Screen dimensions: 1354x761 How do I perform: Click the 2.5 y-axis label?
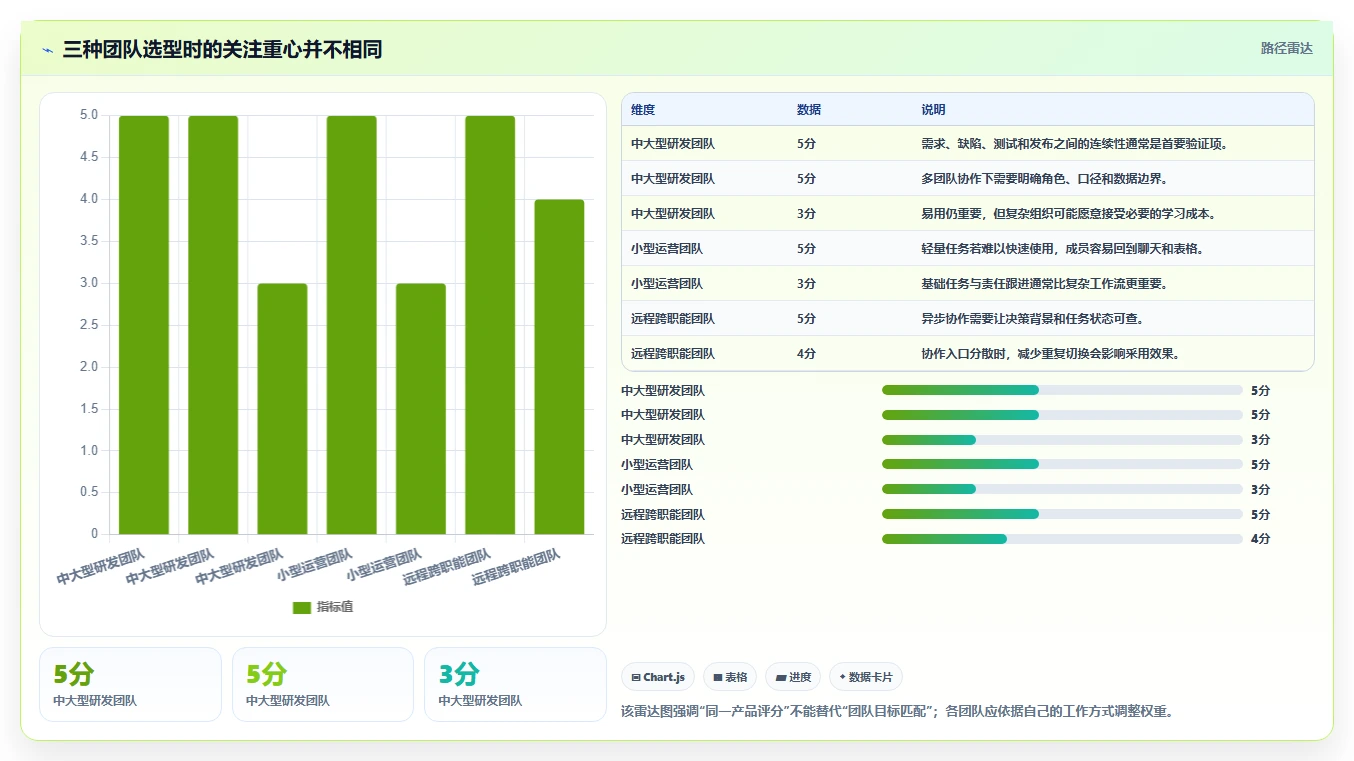(89, 325)
